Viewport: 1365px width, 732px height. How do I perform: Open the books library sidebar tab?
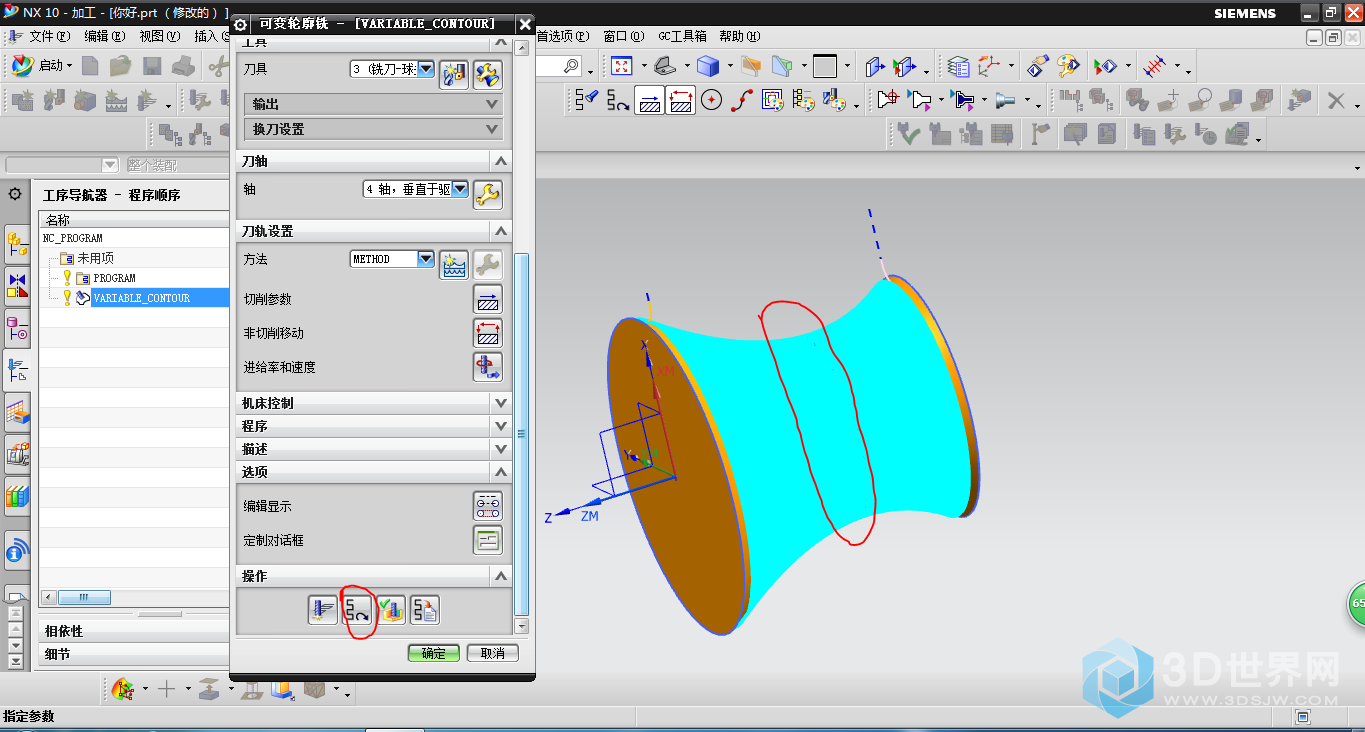click(x=17, y=495)
